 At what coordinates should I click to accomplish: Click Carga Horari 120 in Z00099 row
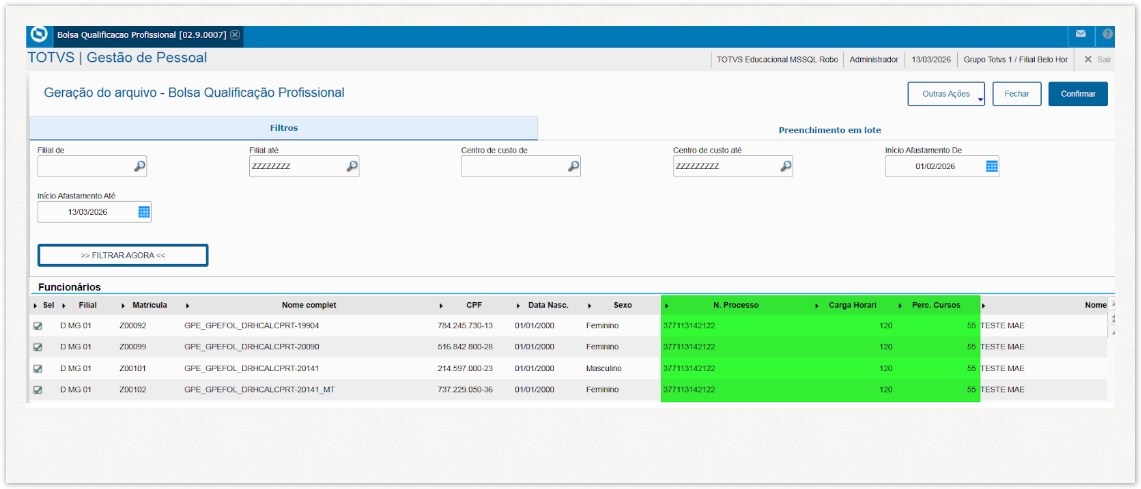coord(886,347)
